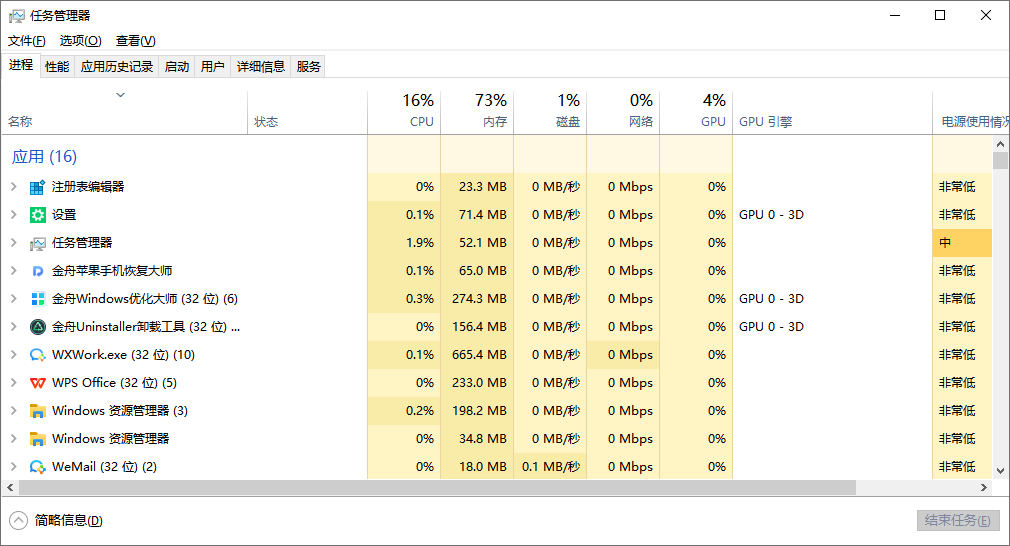Expand the WeMail process group
Image resolution: width=1010 pixels, height=546 pixels.
[x=14, y=467]
